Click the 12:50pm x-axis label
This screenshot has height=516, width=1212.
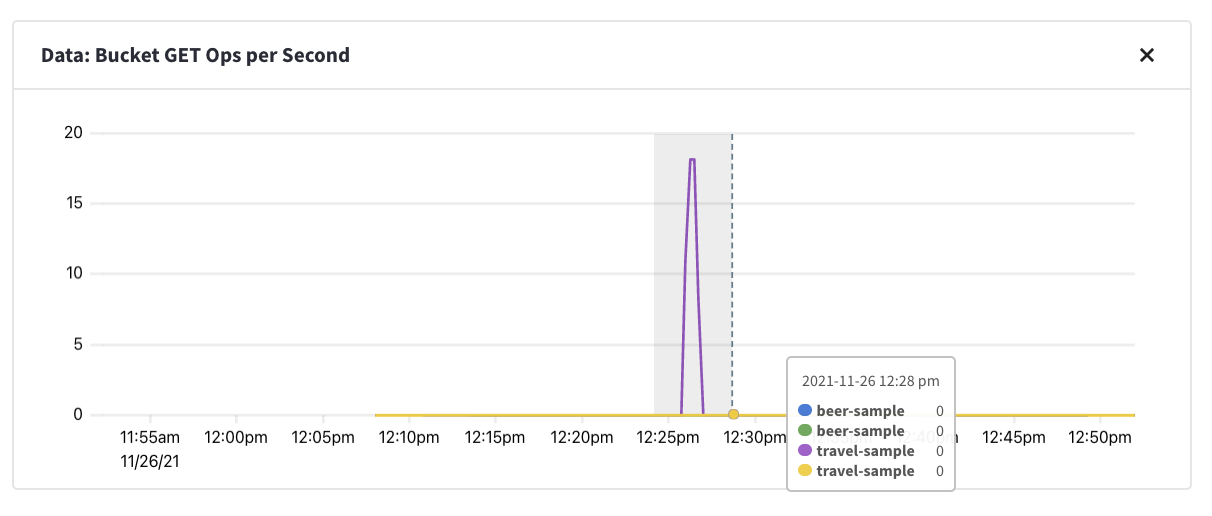pyautogui.click(x=1099, y=437)
